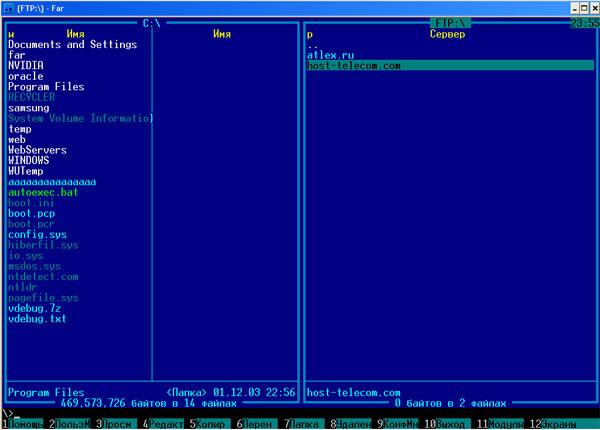Viewport: 600px width, 430px height.
Task: Click the Сервер column header
Action: pyautogui.click(x=447, y=34)
